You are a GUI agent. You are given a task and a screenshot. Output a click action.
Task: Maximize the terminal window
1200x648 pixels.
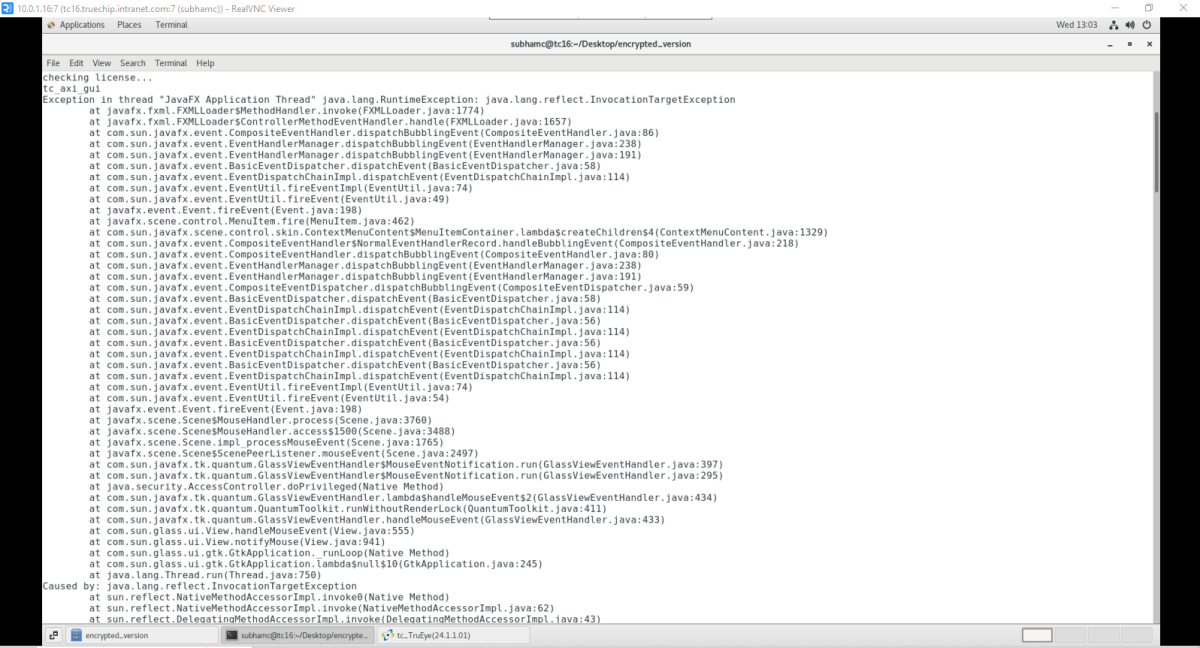click(1129, 44)
